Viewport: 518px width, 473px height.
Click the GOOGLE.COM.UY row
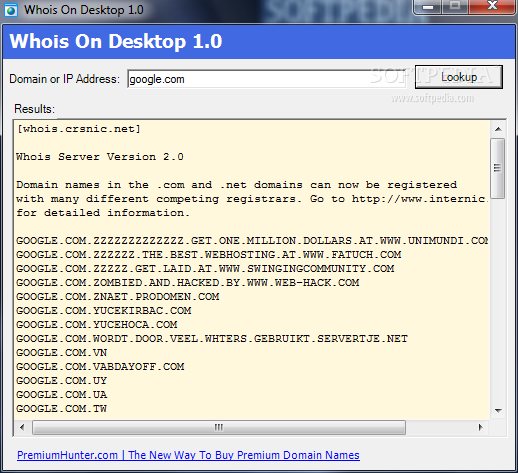(61, 381)
